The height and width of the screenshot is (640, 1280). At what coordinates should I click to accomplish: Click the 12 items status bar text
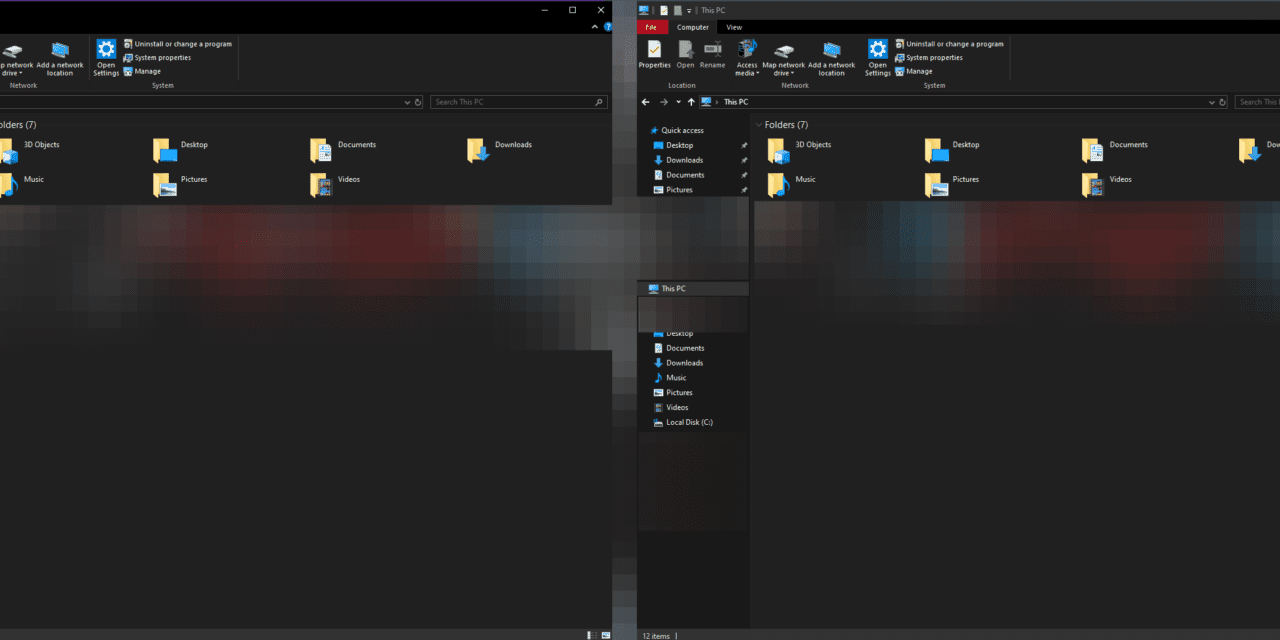(655, 635)
